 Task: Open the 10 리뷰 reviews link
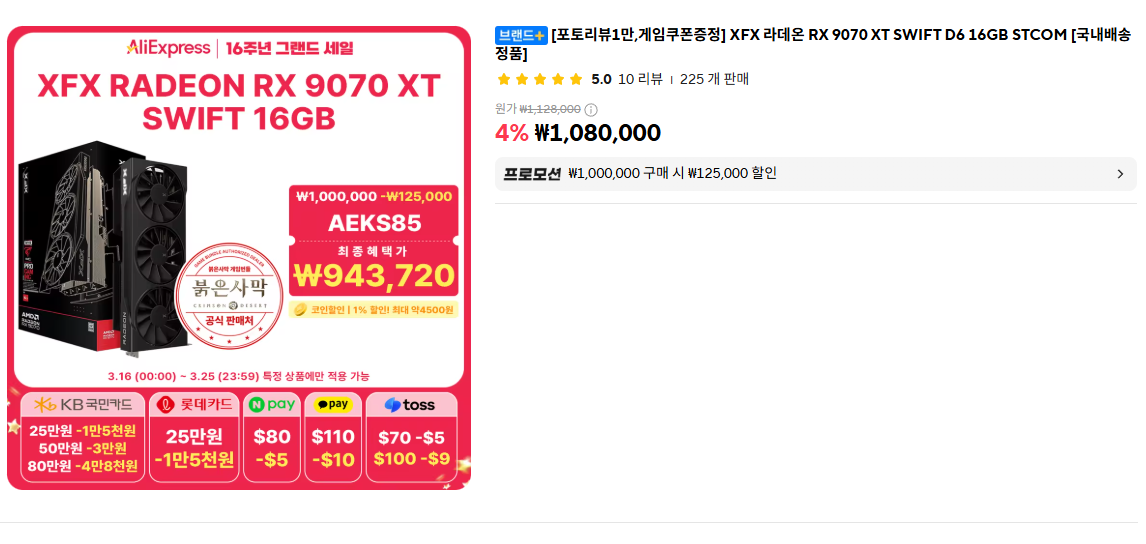(x=640, y=79)
